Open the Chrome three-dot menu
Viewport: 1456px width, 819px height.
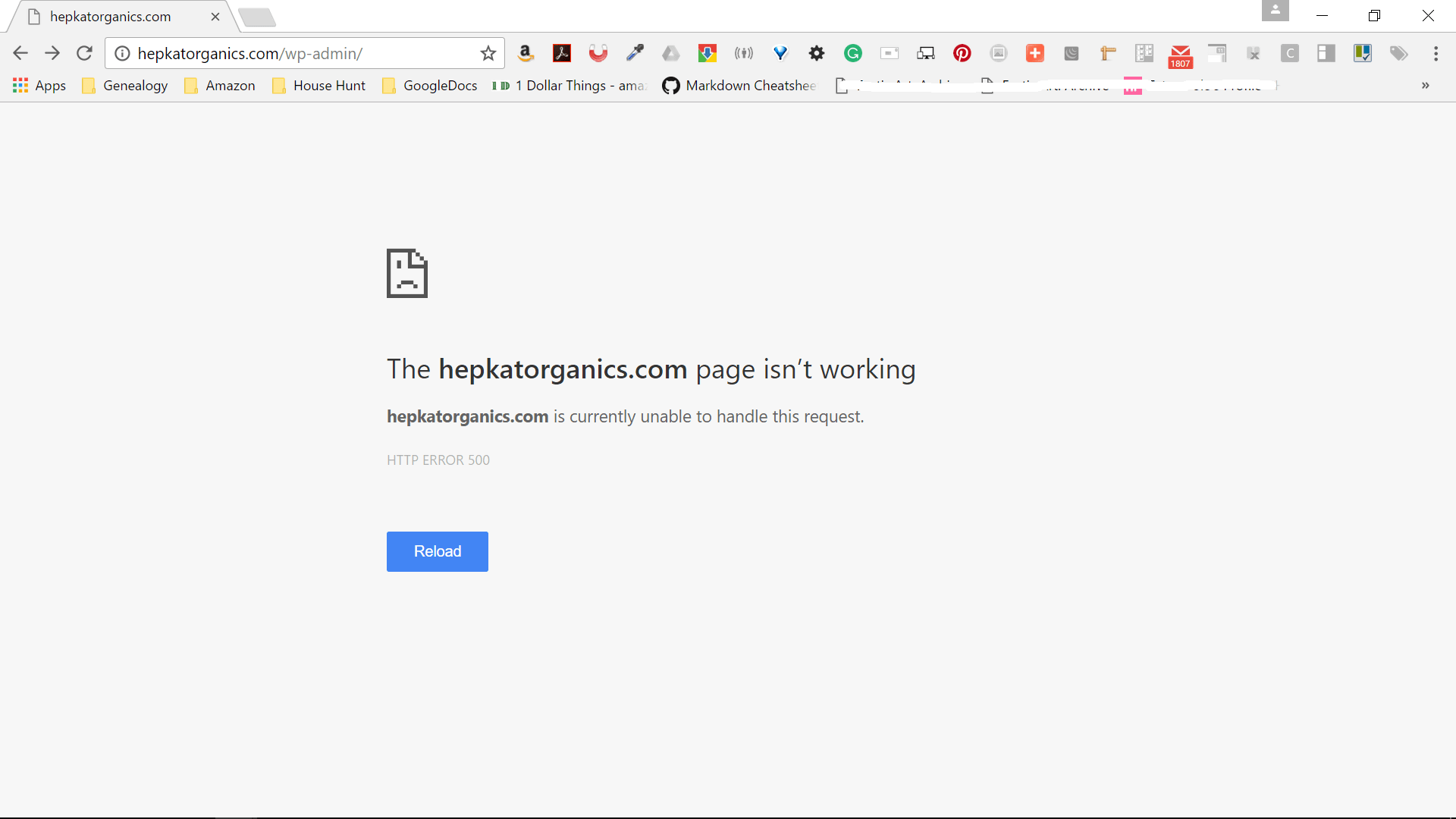tap(1436, 53)
